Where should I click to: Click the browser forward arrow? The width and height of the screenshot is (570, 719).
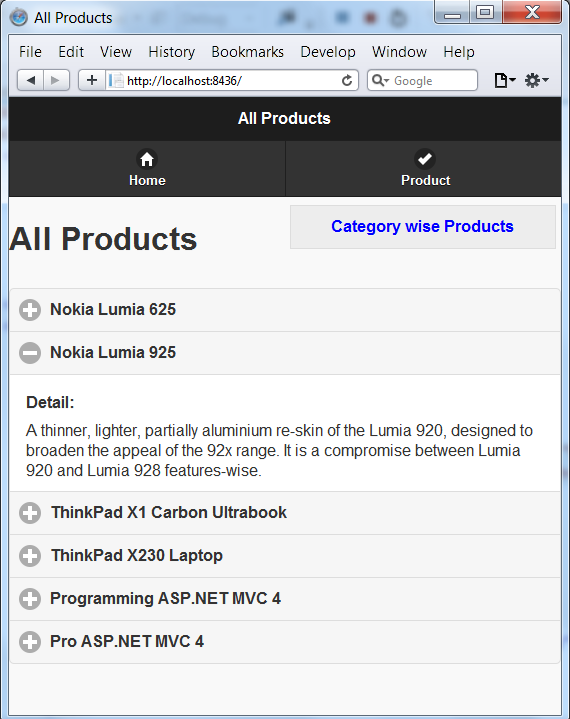56,81
